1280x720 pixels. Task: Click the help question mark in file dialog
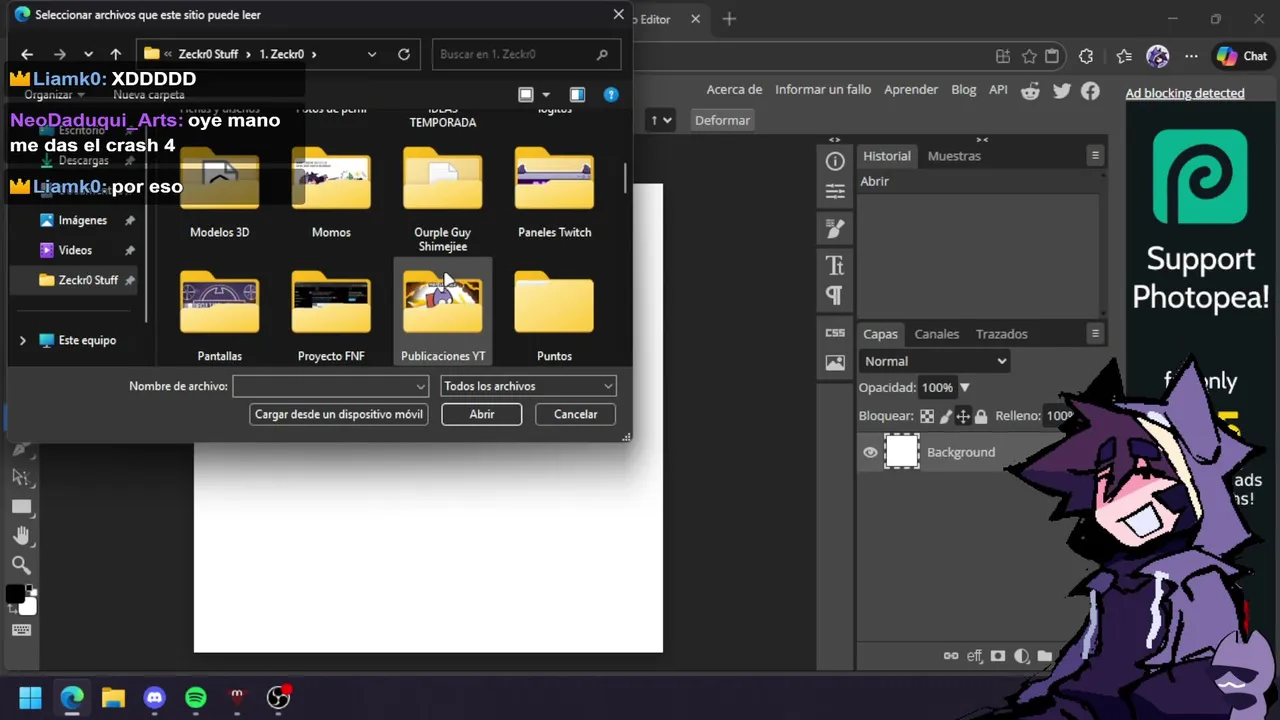click(611, 94)
